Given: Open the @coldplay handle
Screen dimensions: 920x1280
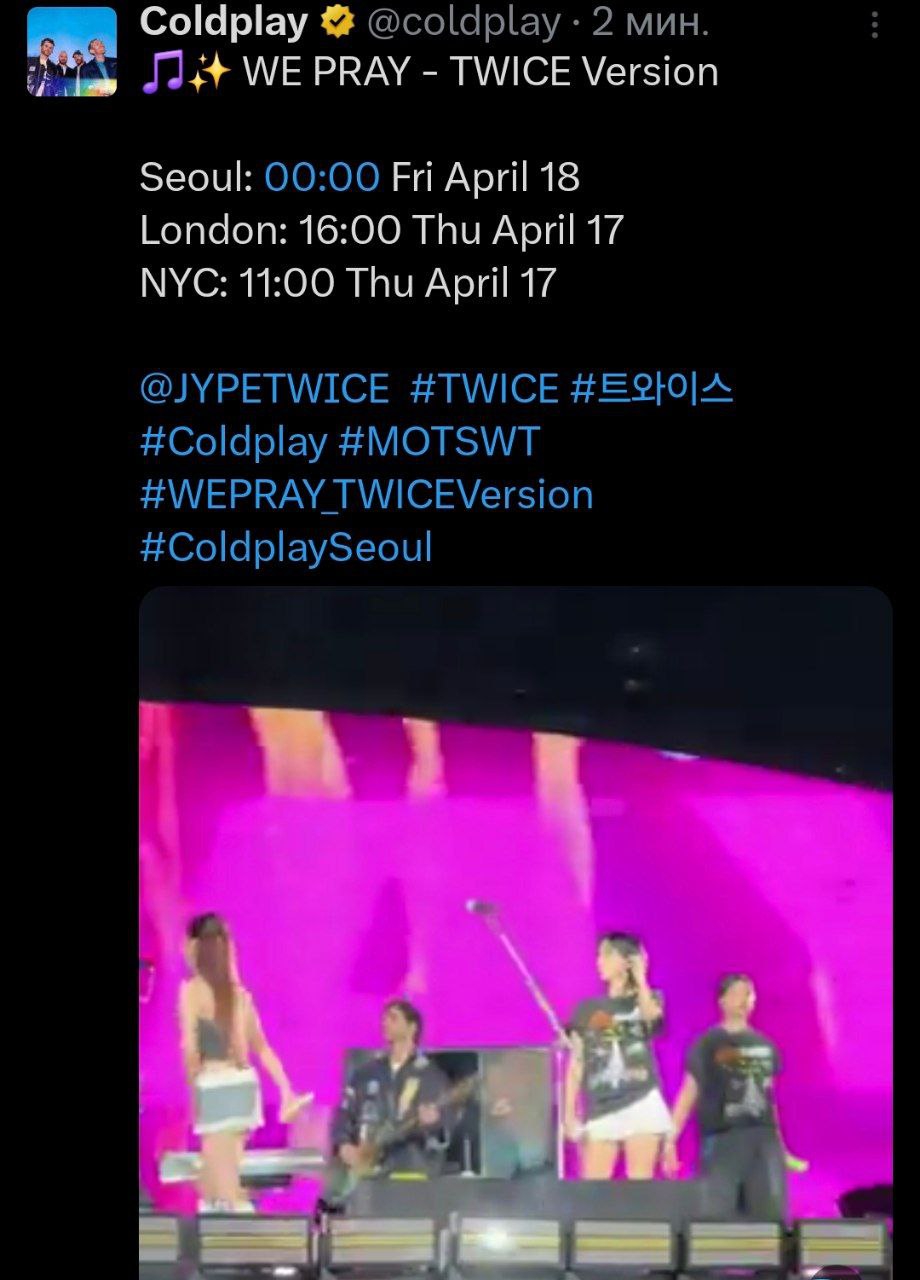Looking at the screenshot, I should click(x=464, y=22).
